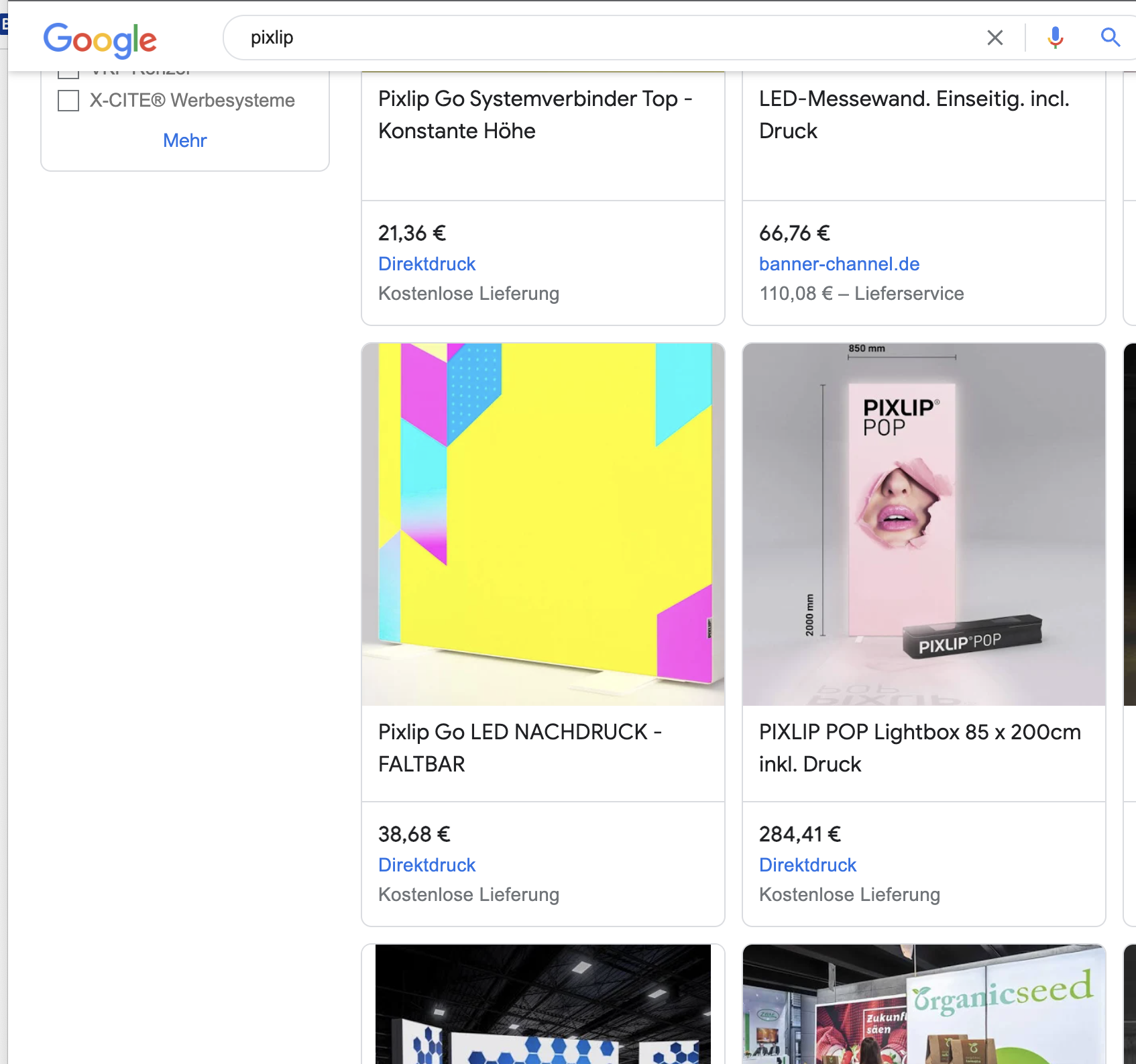
Task: Click the Google logo
Action: coord(100,40)
